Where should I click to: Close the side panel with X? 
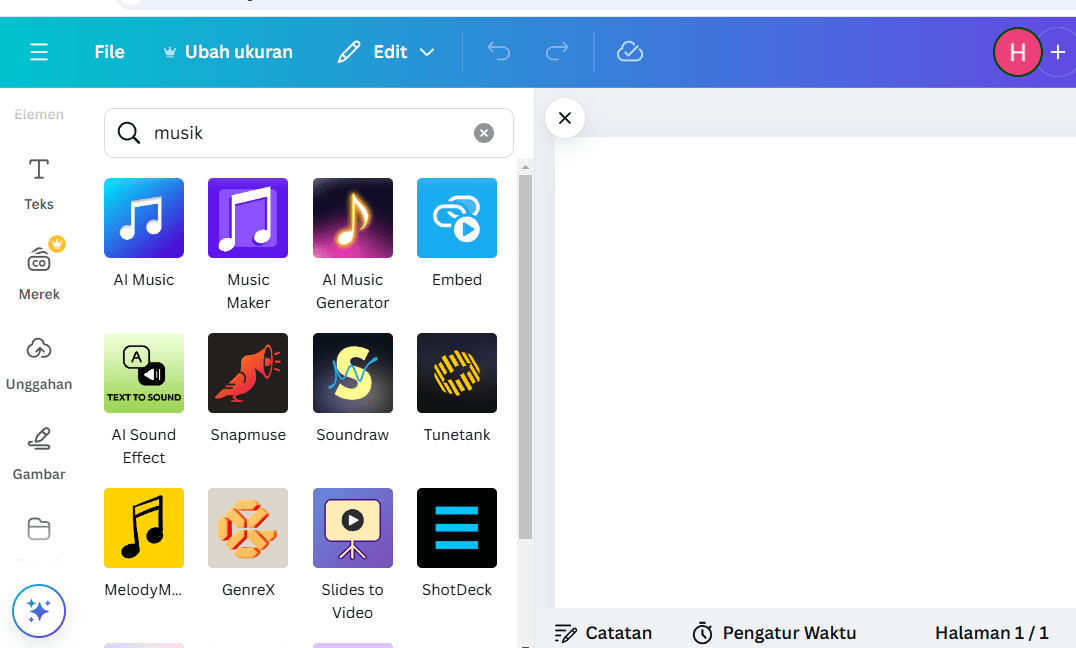565,118
